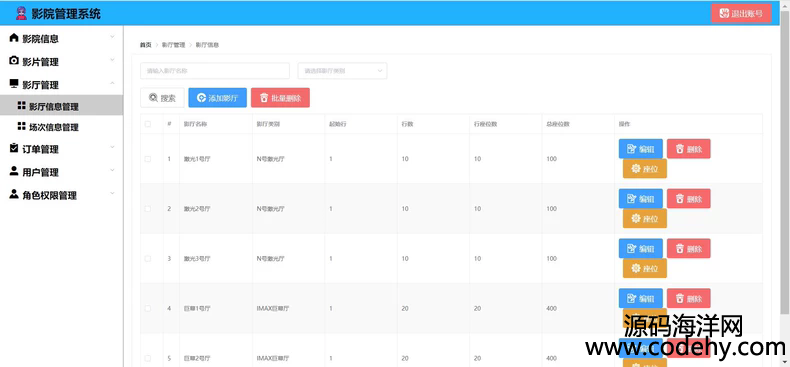Click the home icon next to 影院信息

tap(14, 38)
